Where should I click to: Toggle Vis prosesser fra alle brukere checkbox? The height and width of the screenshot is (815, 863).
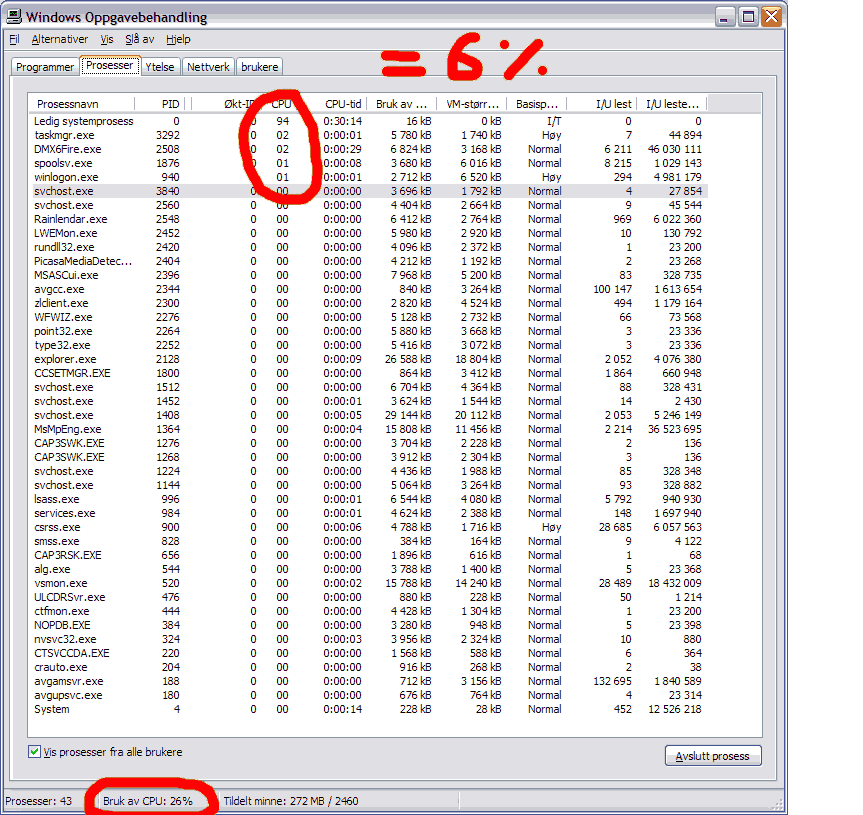tap(34, 752)
